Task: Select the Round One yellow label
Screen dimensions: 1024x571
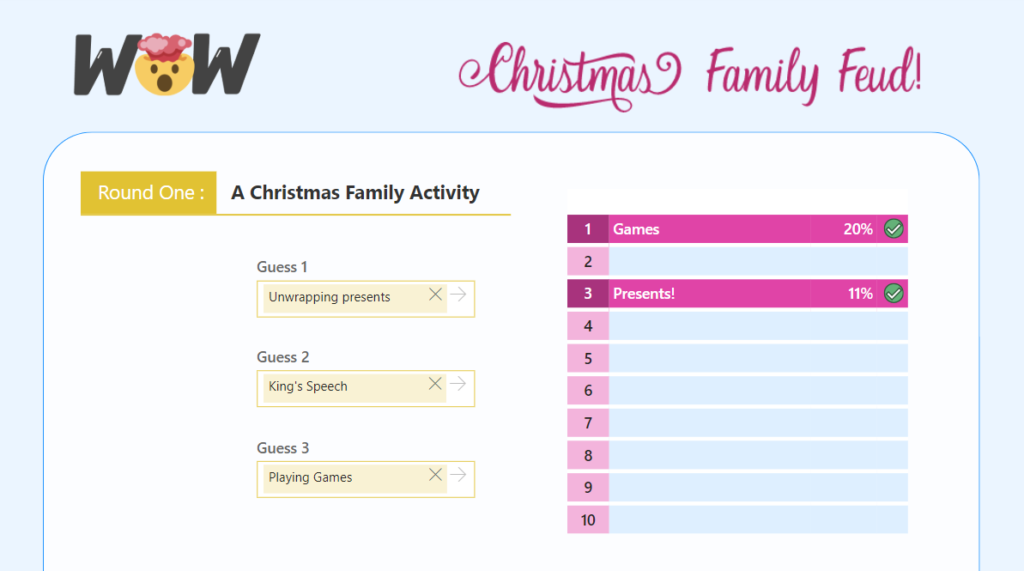Action: click(x=149, y=193)
